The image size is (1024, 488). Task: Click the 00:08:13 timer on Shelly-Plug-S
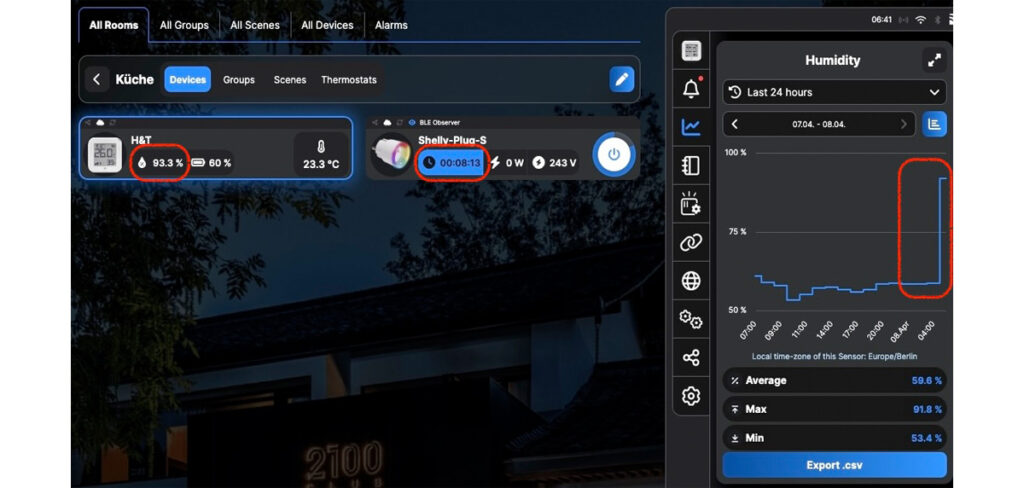point(452,162)
